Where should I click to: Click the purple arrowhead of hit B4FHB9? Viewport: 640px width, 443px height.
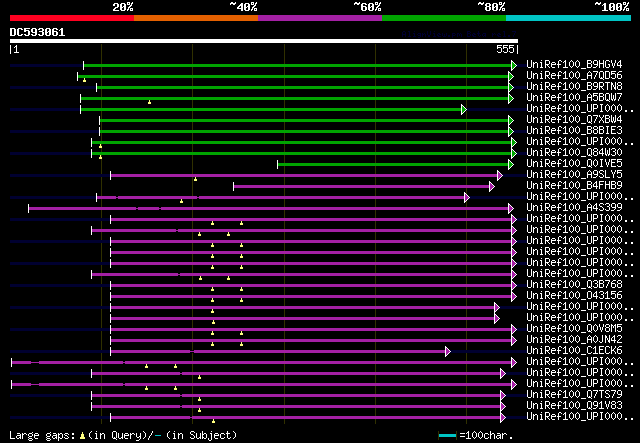[491, 186]
